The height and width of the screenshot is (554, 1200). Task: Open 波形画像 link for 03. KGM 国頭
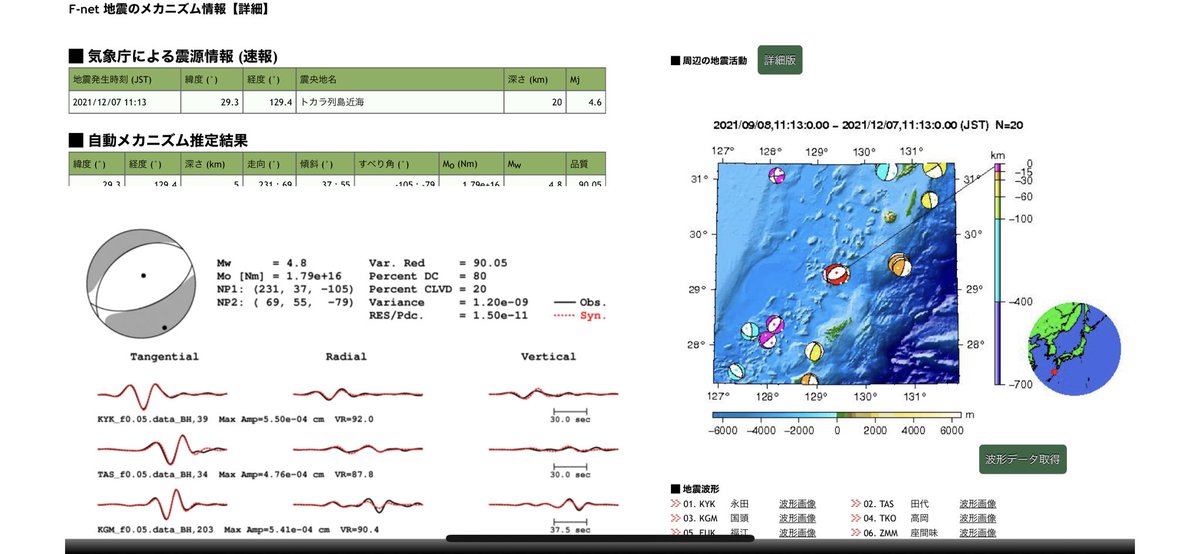797,519
